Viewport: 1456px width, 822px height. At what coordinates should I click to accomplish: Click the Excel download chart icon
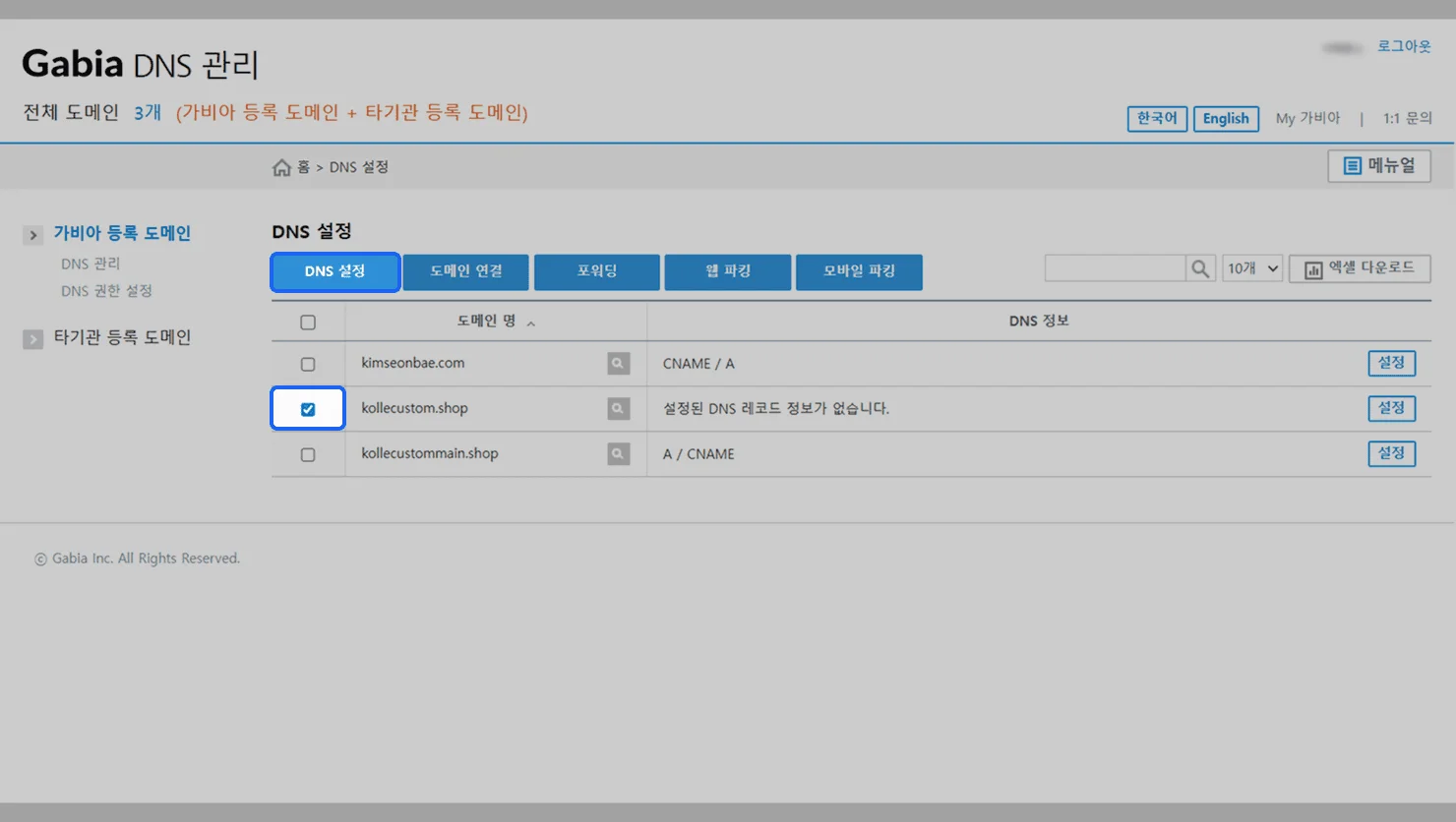1313,269
